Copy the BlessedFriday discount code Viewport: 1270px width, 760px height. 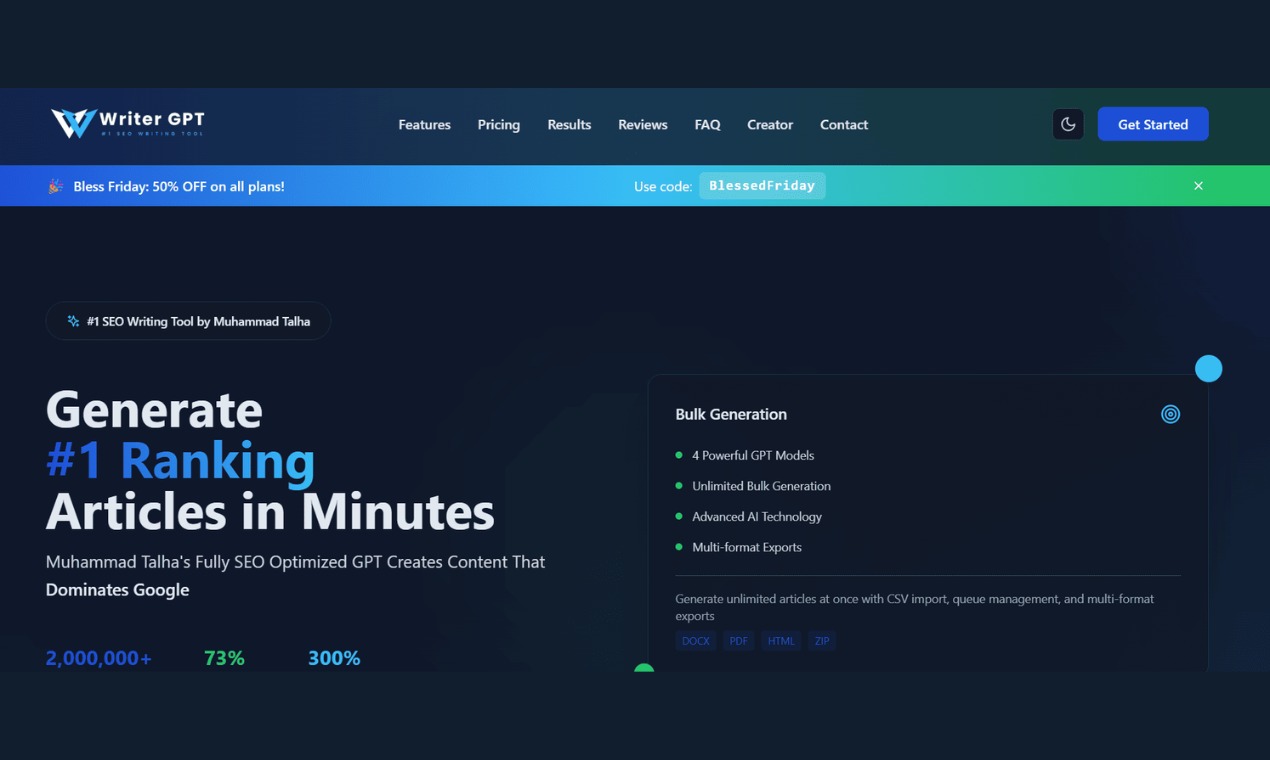click(x=762, y=185)
